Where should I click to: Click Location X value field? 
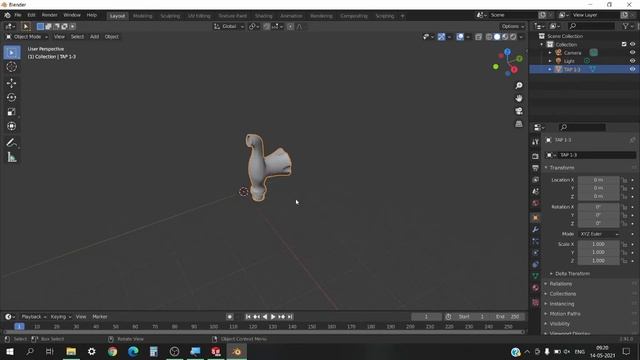tap(598, 180)
